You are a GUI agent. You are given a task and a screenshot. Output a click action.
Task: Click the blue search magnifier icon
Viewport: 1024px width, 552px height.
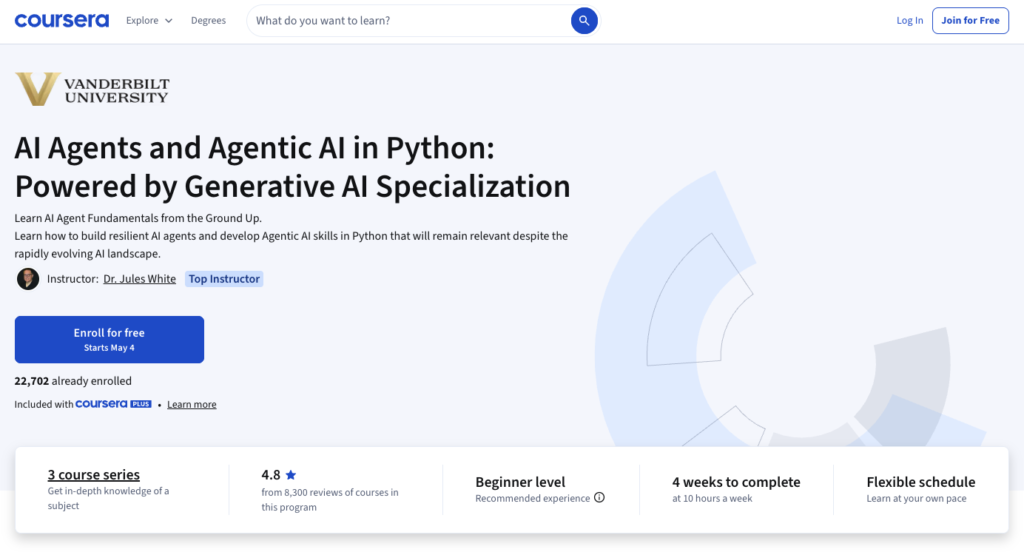pos(584,21)
